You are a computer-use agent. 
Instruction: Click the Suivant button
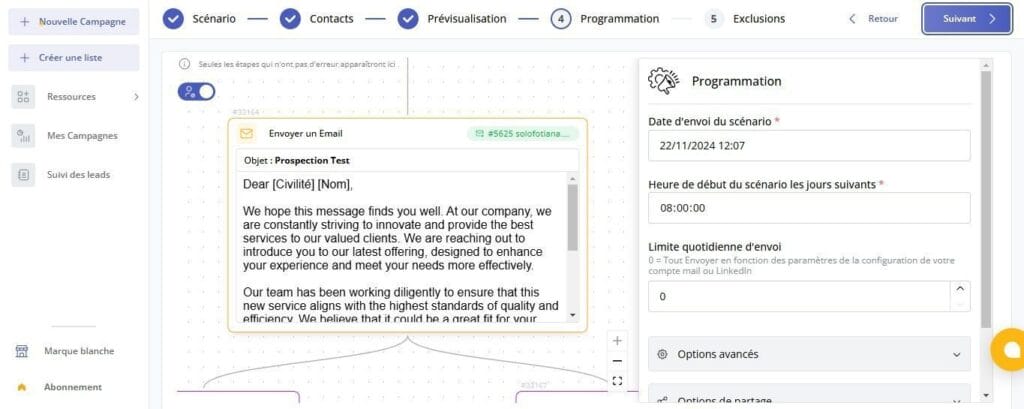click(967, 19)
